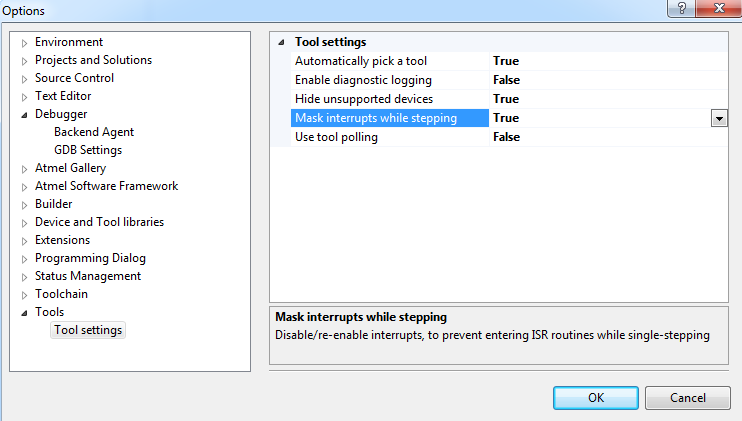
Task: Expand the Atmel Software Framework node
Action: [x=25, y=187]
